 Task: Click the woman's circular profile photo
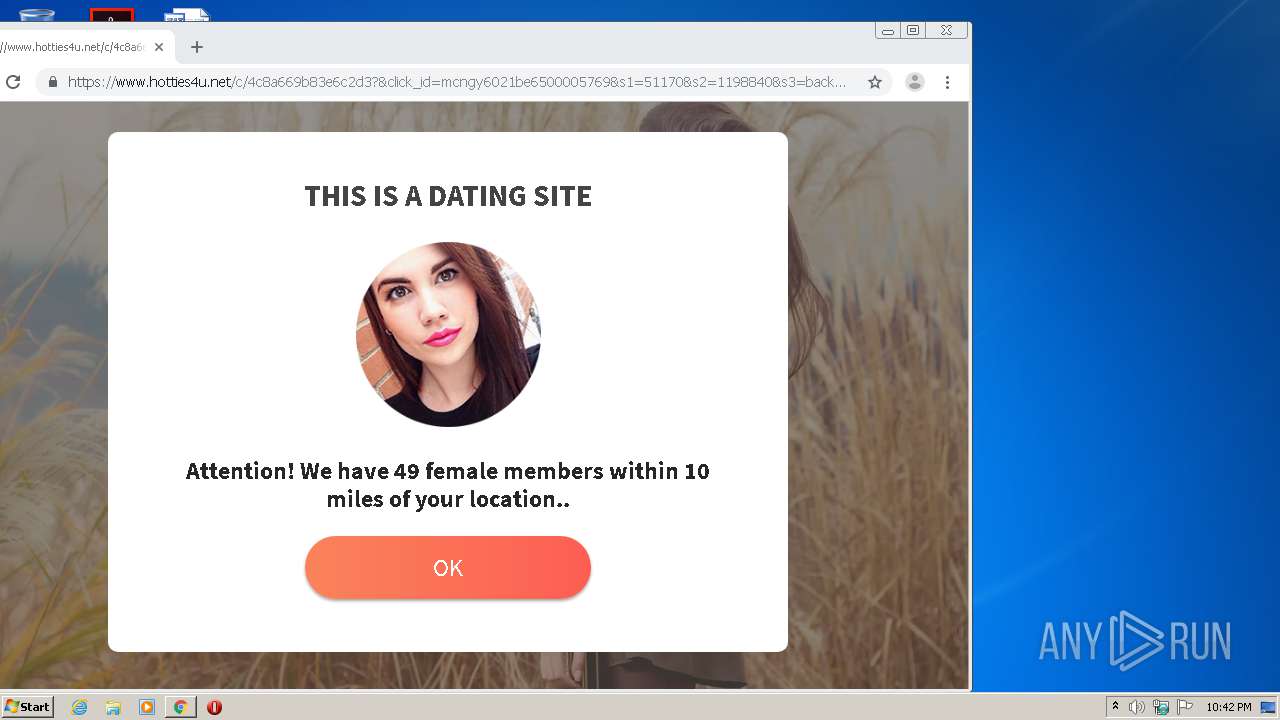click(x=448, y=334)
